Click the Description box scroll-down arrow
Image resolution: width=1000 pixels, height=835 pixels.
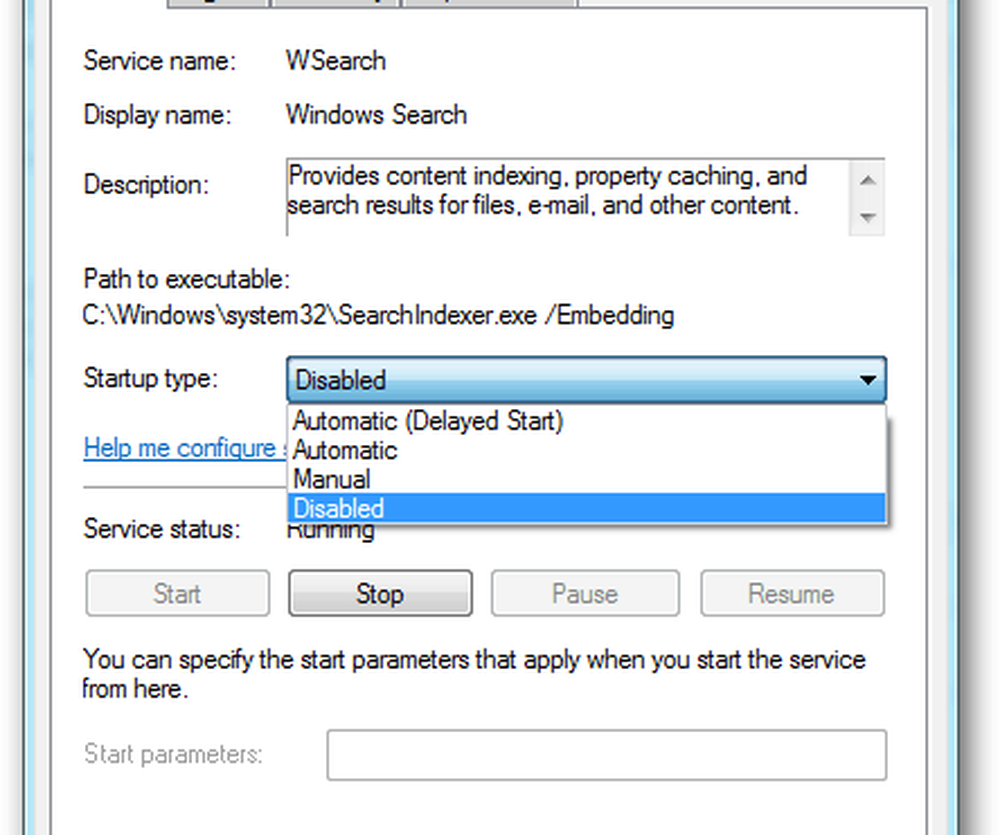coord(867,217)
